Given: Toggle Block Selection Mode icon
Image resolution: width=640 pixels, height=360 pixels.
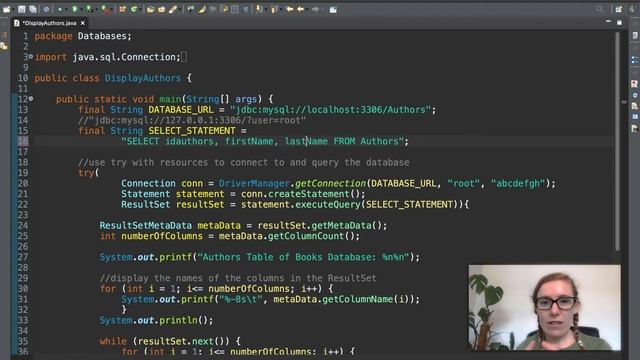Looking at the screenshot, I should (x=235, y=9).
